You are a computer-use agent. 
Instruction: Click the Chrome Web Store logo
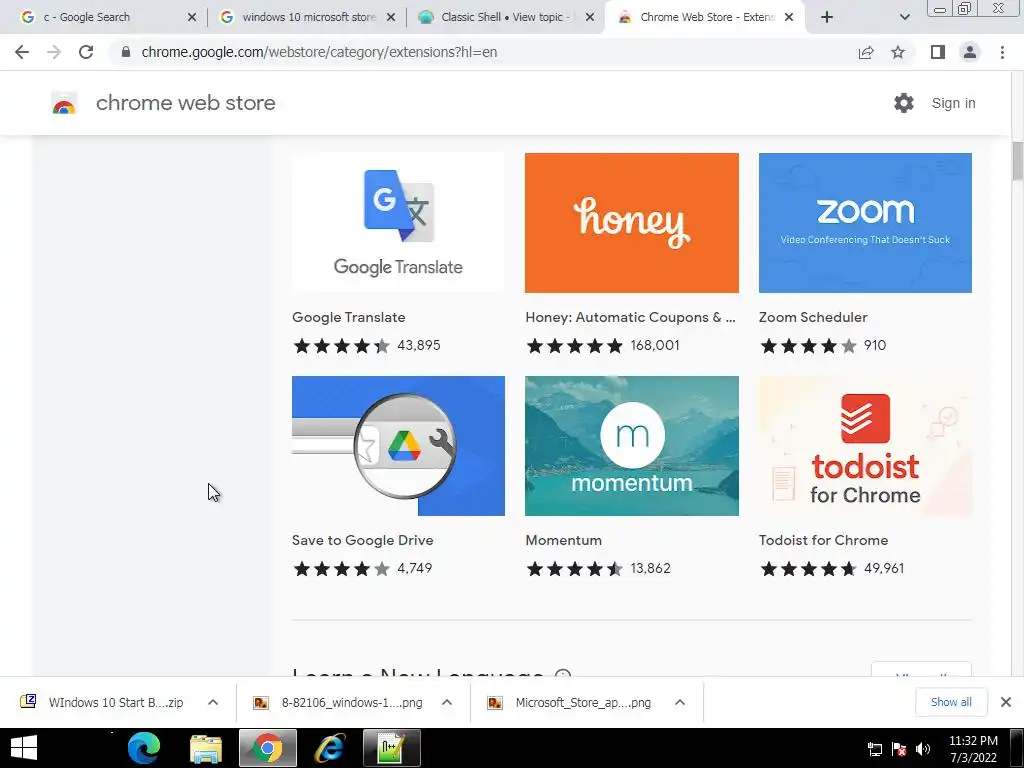click(64, 103)
